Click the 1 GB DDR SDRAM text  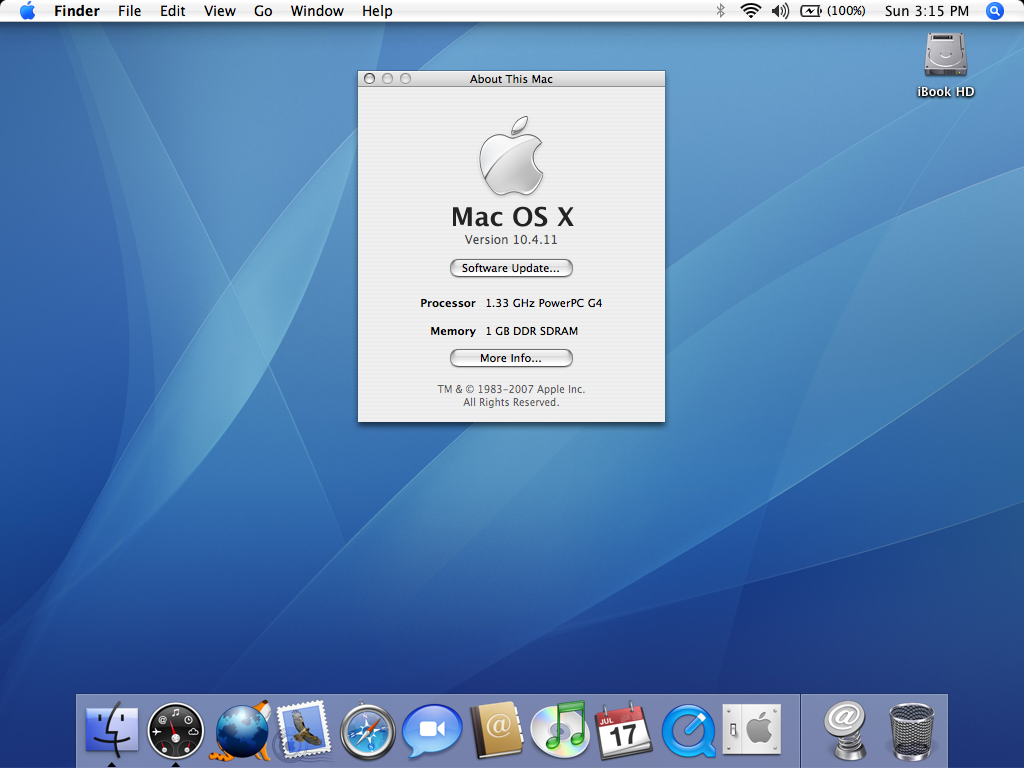pos(532,331)
